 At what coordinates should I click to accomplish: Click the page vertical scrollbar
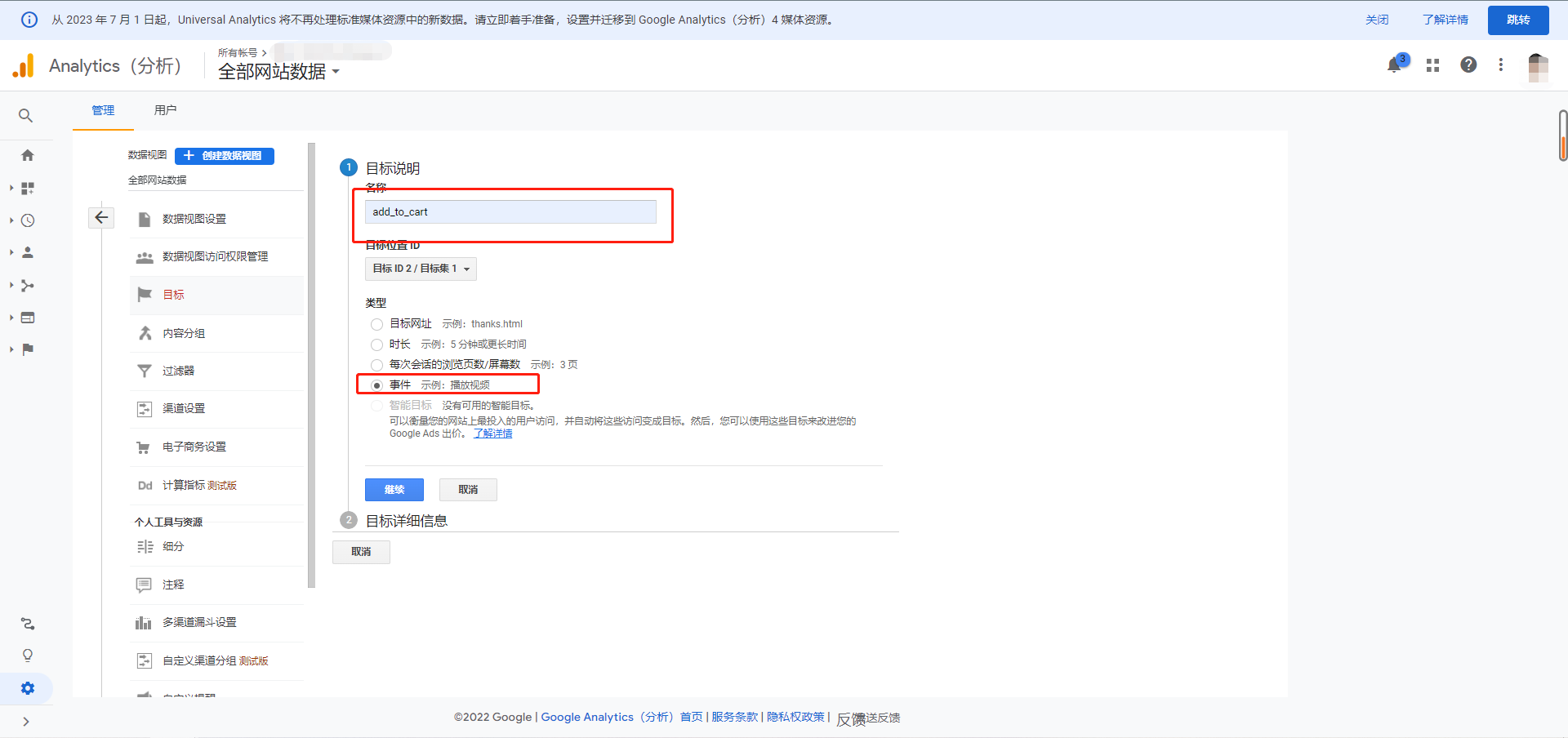1563,136
